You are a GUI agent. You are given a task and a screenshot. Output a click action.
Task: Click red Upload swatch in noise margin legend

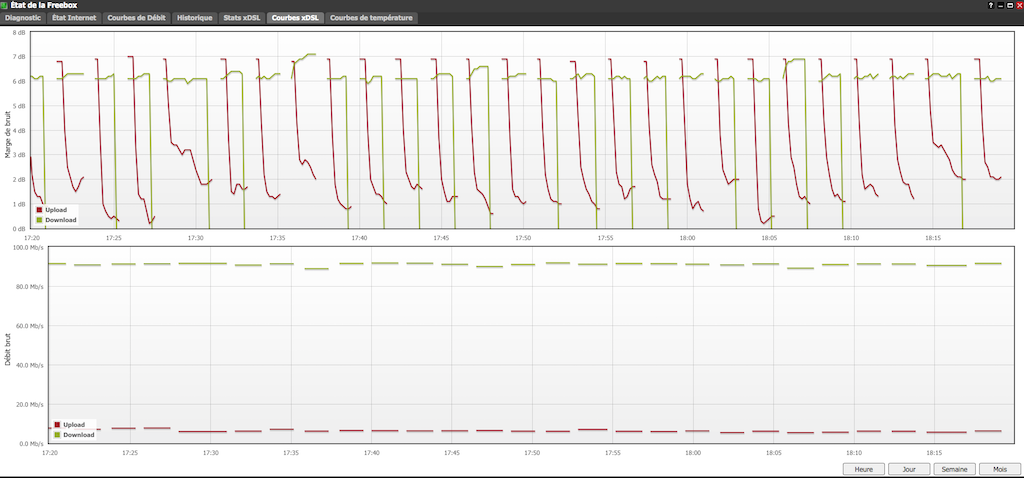39,211
